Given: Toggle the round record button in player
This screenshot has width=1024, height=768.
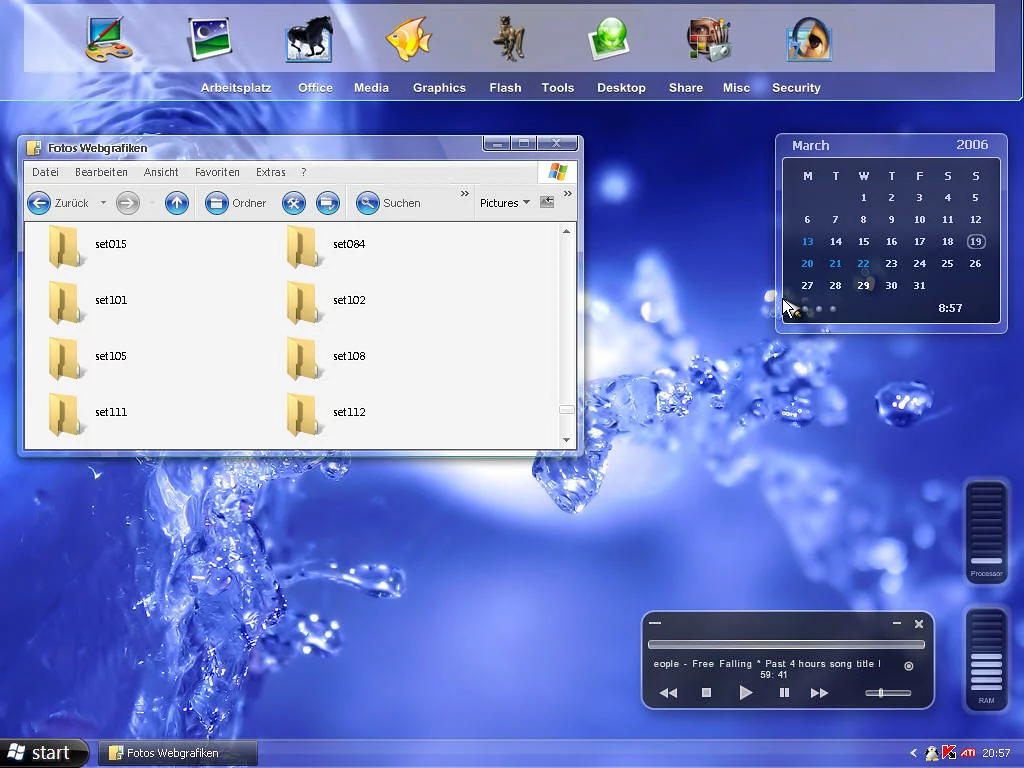Looking at the screenshot, I should 908,666.
